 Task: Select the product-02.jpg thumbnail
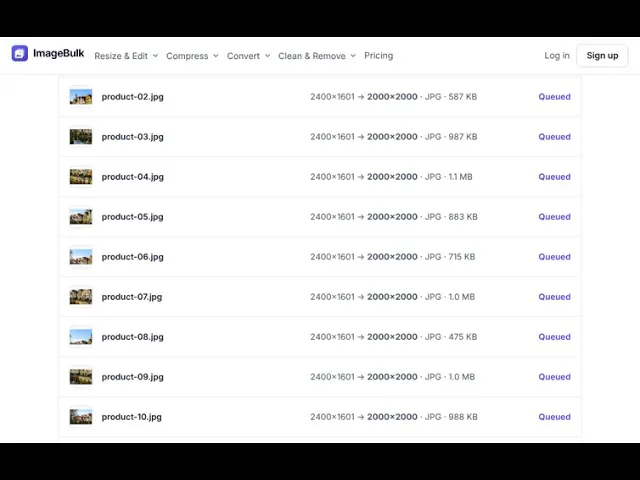81,97
